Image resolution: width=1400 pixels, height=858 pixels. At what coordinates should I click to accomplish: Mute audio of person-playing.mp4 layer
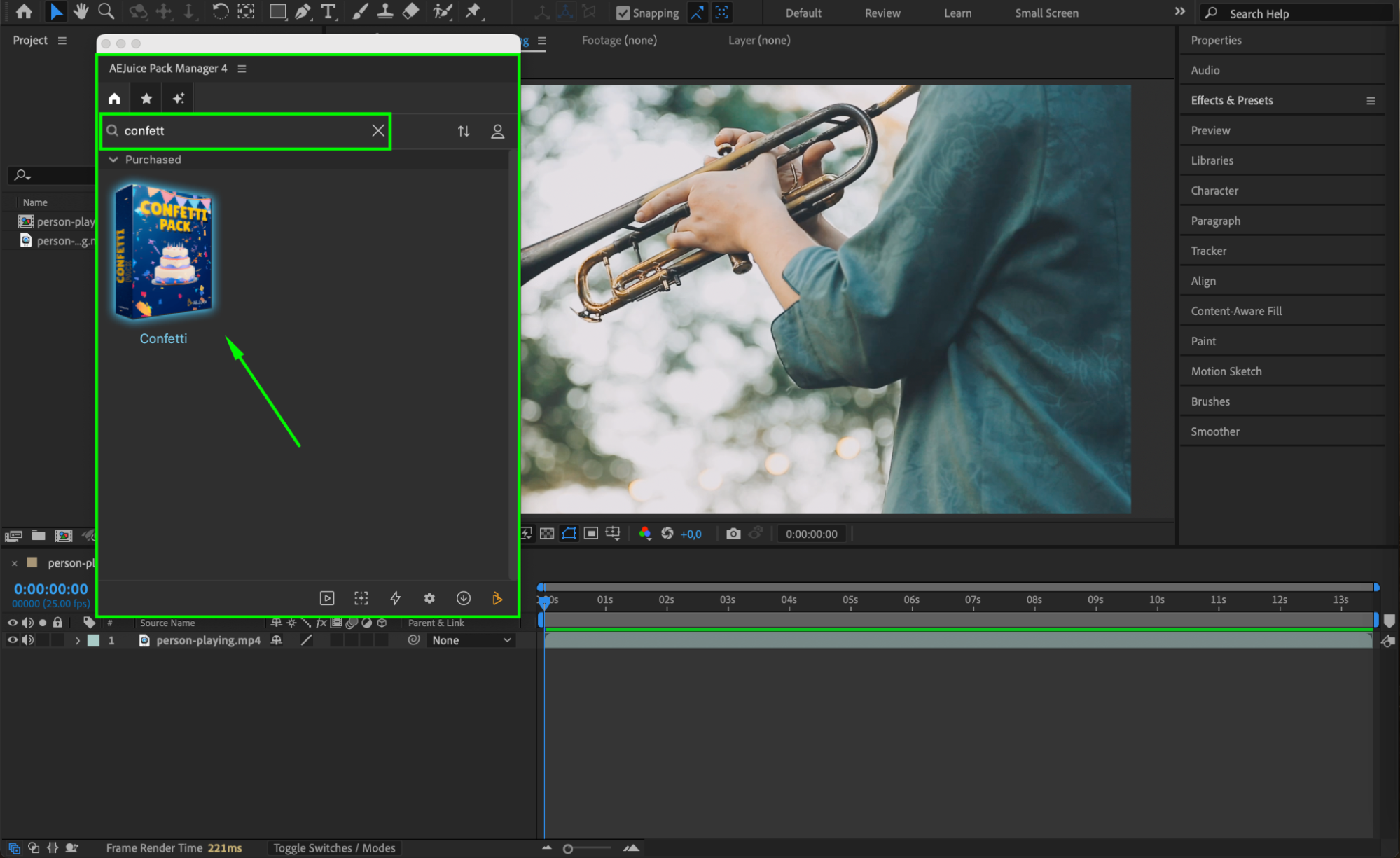tap(27, 640)
